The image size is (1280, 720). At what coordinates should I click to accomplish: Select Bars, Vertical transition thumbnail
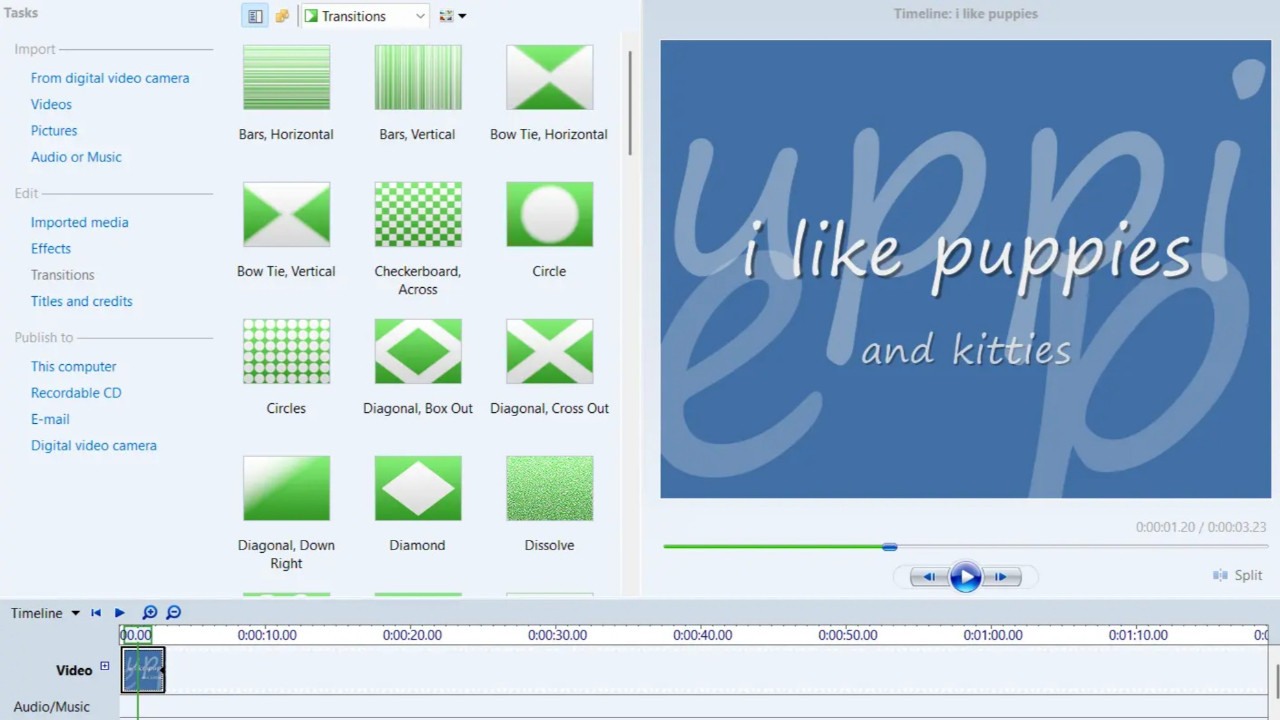418,77
